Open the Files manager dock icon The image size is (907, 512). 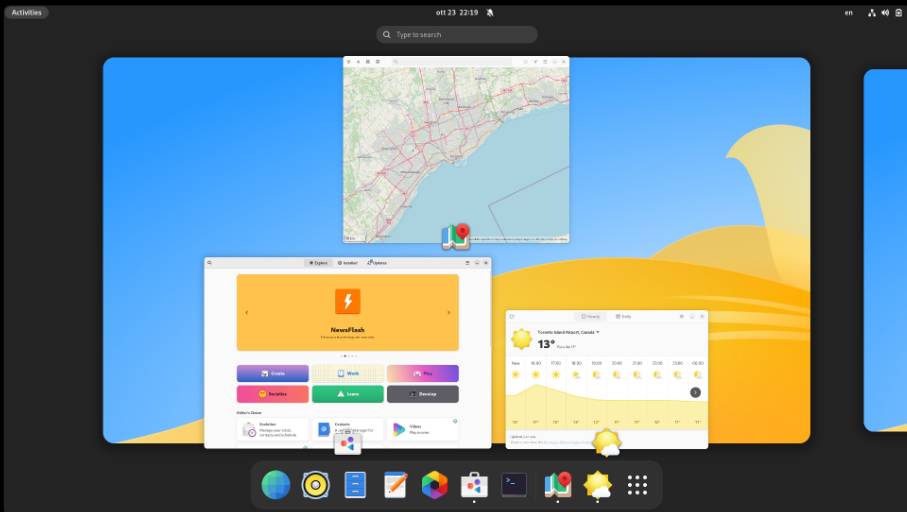click(x=355, y=485)
